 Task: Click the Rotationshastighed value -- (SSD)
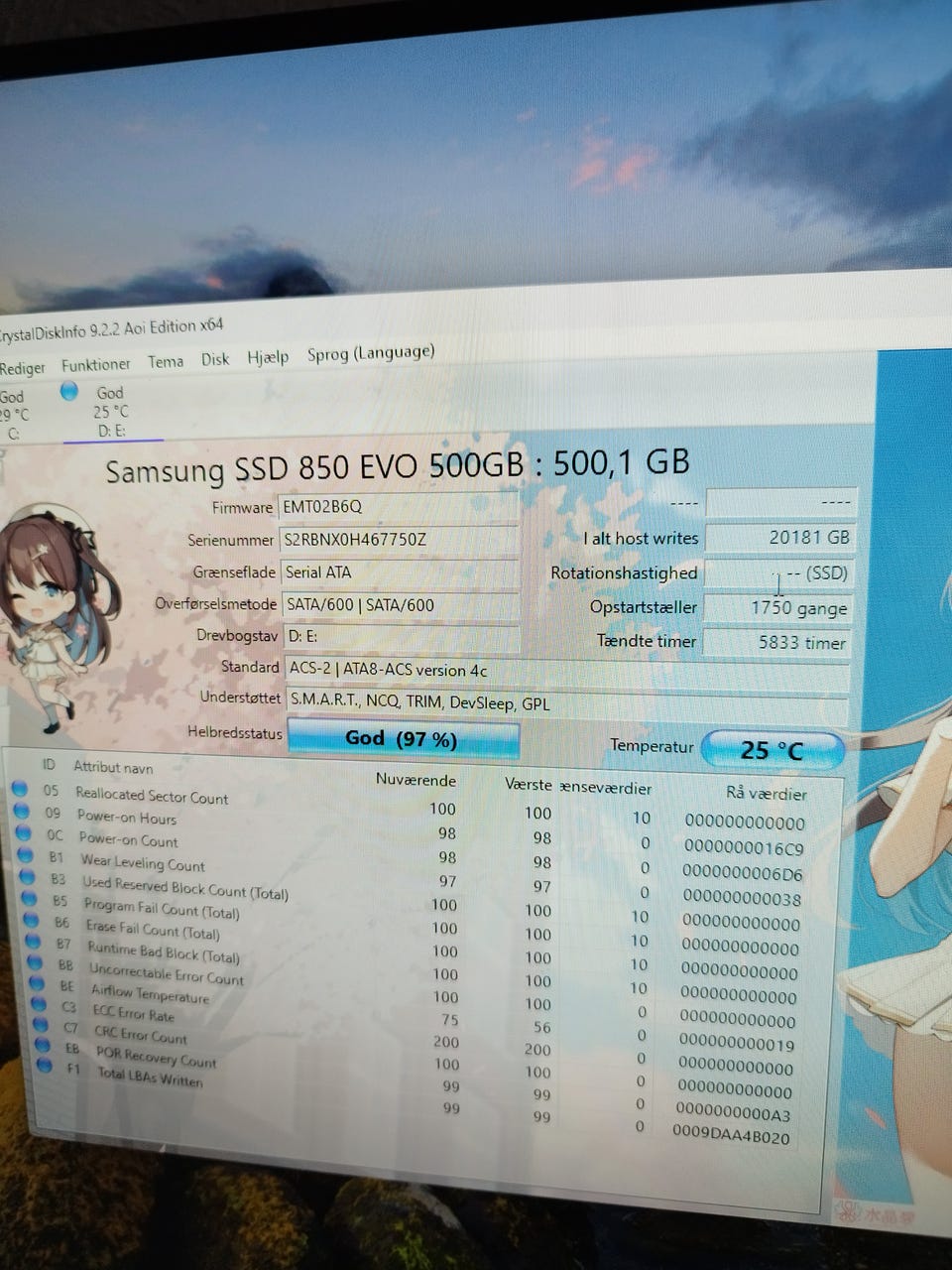(x=779, y=573)
